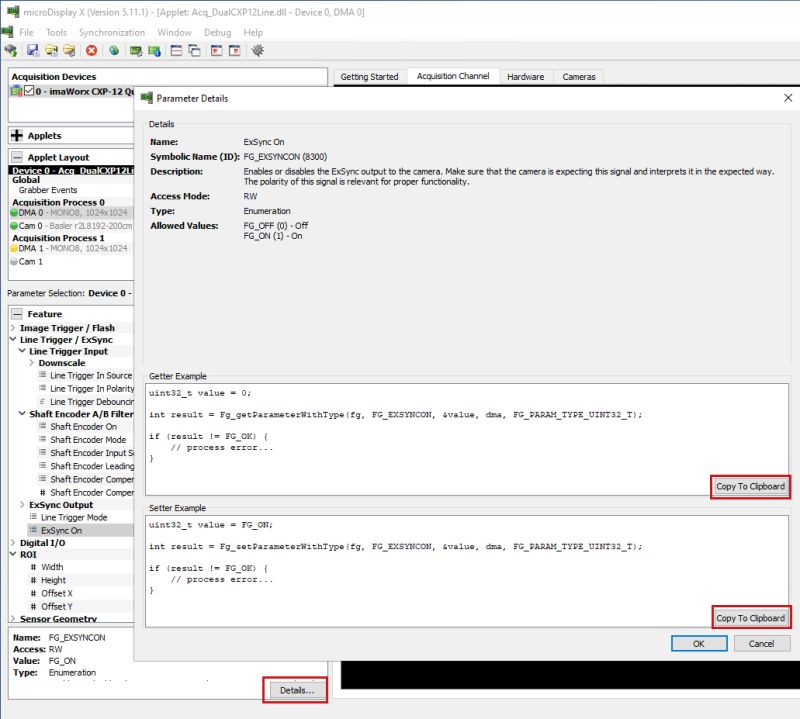The image size is (800, 719).
Task: Select Line Trigger Mode parameter
Action: [x=74, y=517]
